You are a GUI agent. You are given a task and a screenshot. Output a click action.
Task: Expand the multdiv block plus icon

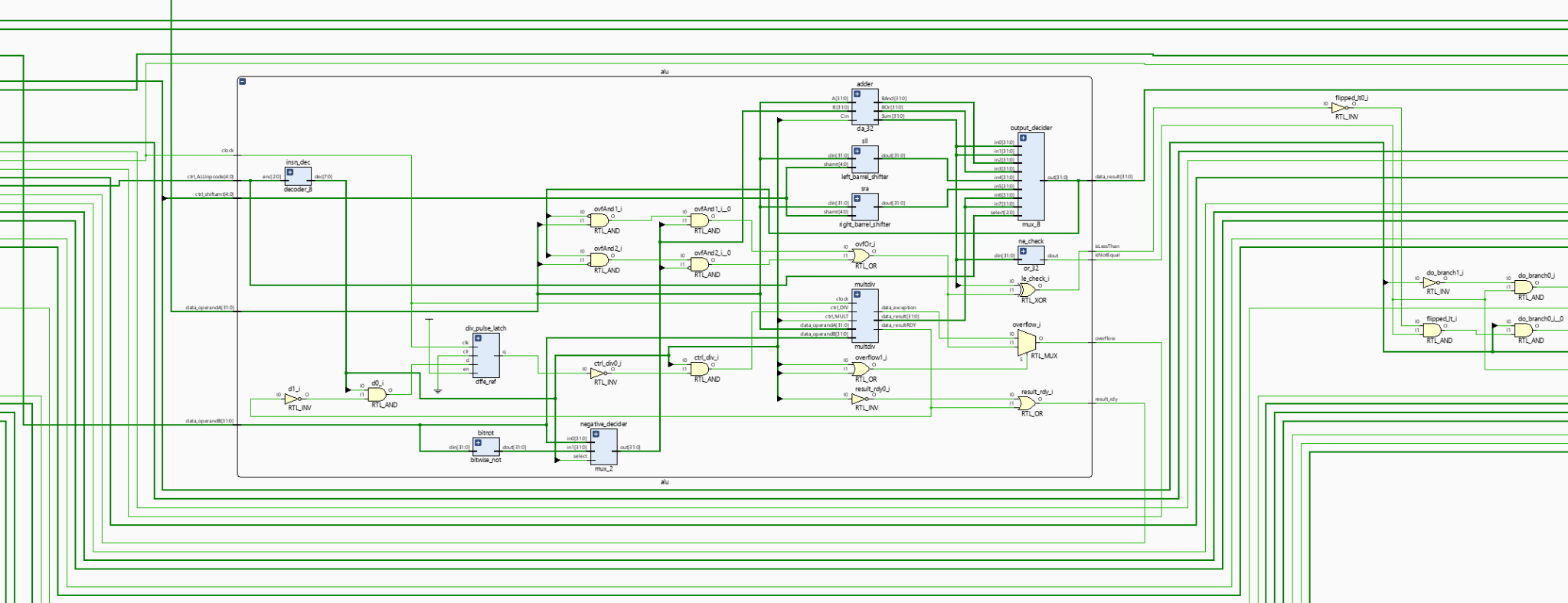click(x=857, y=294)
